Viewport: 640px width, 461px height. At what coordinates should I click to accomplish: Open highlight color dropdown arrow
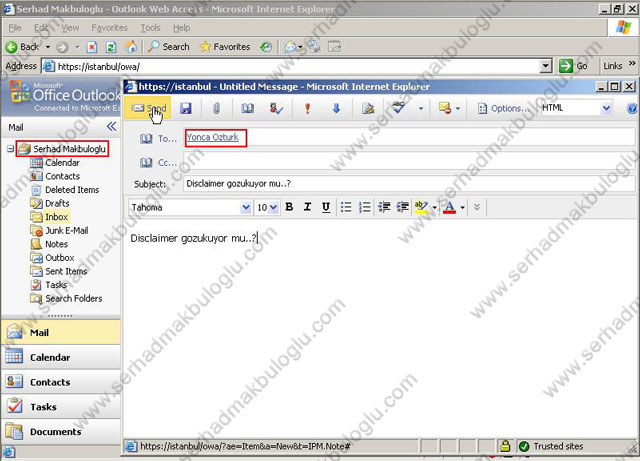click(x=434, y=207)
